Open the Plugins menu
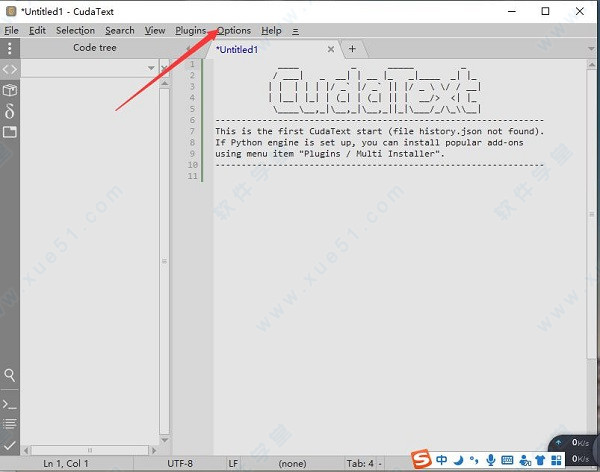 (191, 31)
